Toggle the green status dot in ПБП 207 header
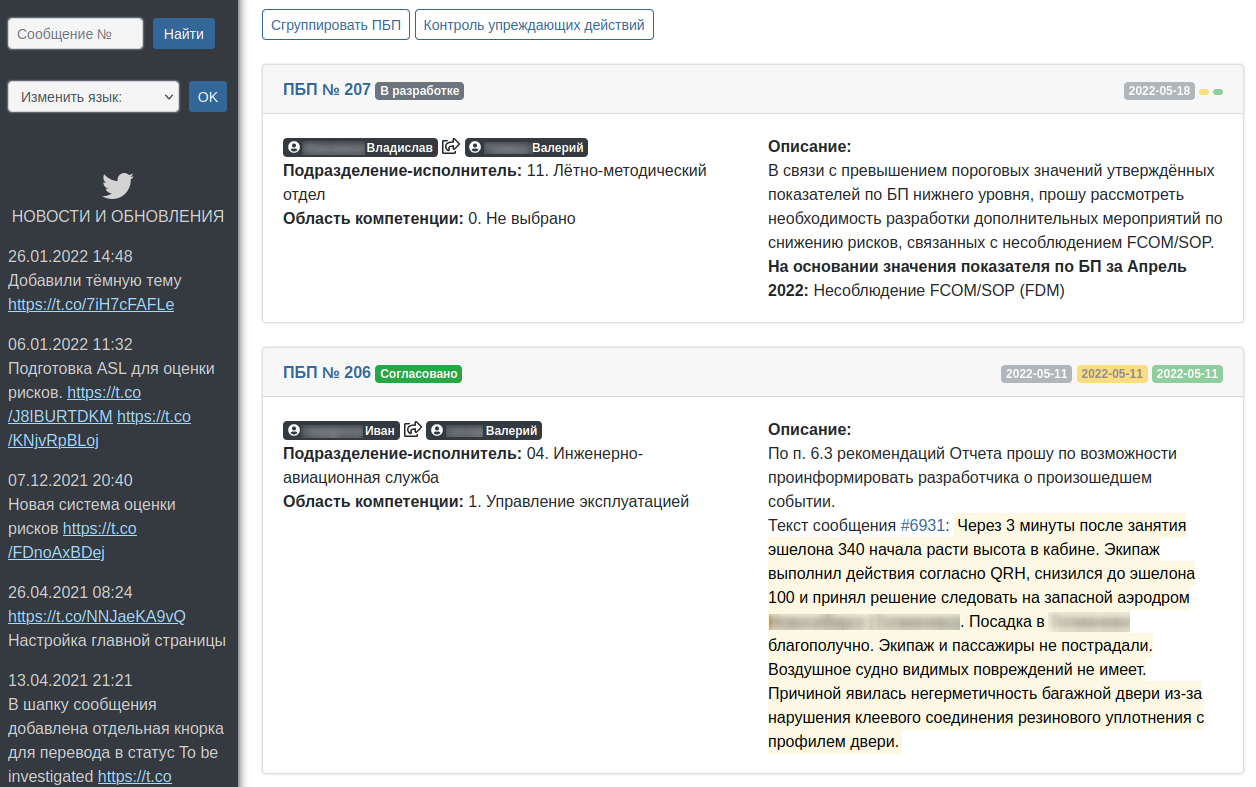The height and width of the screenshot is (787, 1256). click(x=1217, y=91)
